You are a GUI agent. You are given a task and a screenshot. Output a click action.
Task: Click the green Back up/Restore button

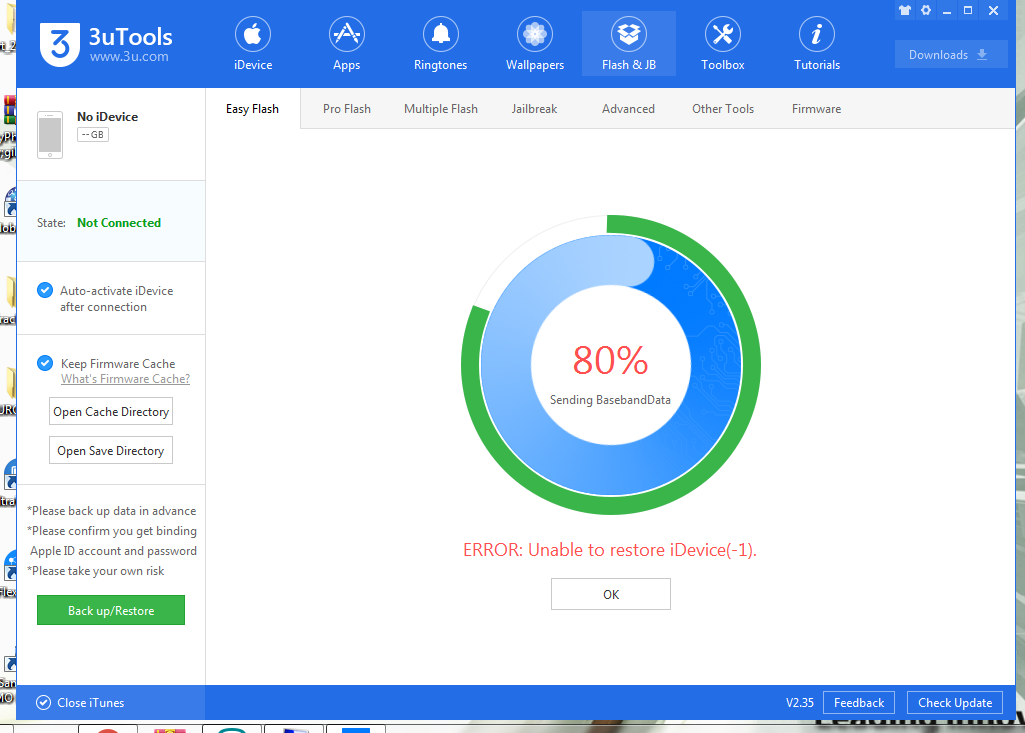111,610
